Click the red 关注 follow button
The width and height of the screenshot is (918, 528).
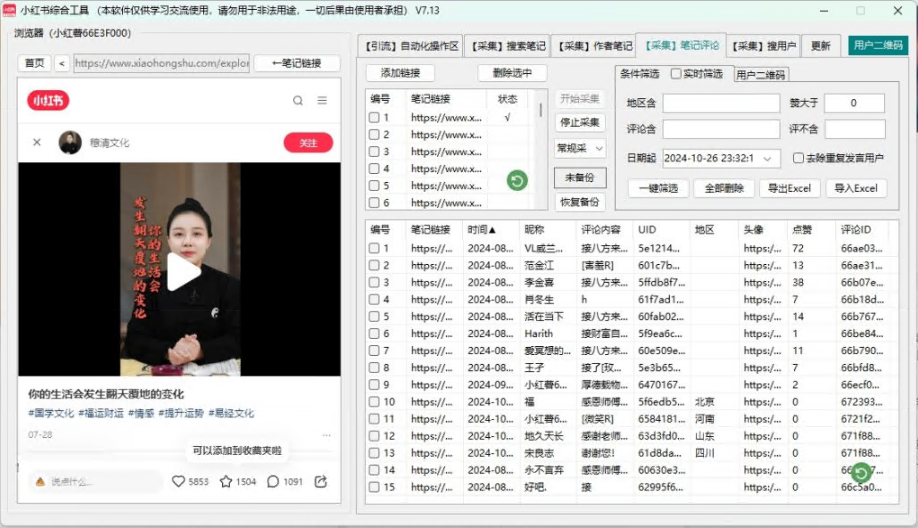pyautogui.click(x=308, y=143)
